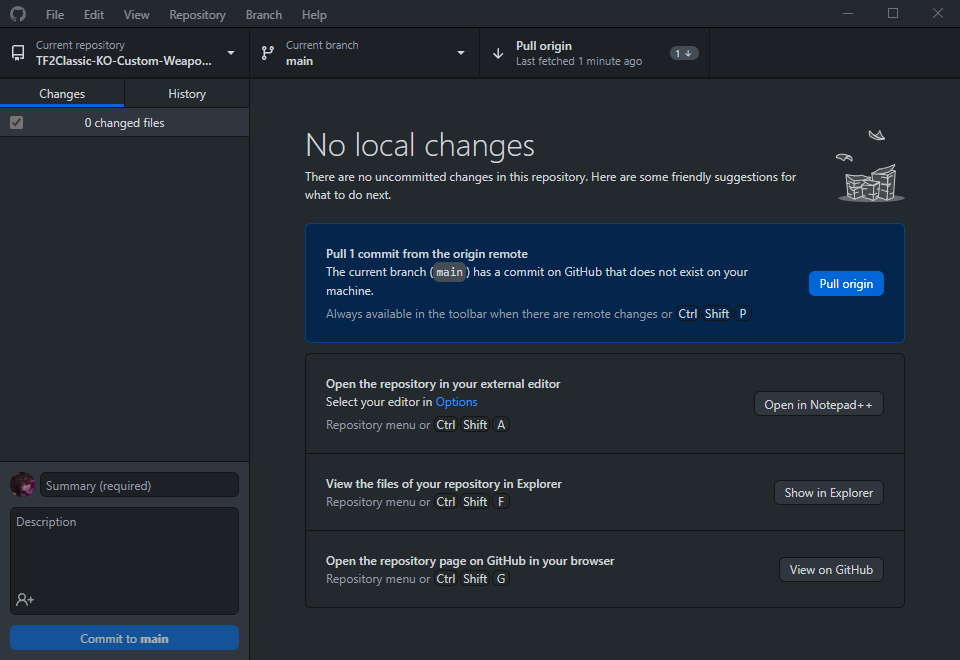
Task: Click the Description text area
Action: (x=124, y=560)
